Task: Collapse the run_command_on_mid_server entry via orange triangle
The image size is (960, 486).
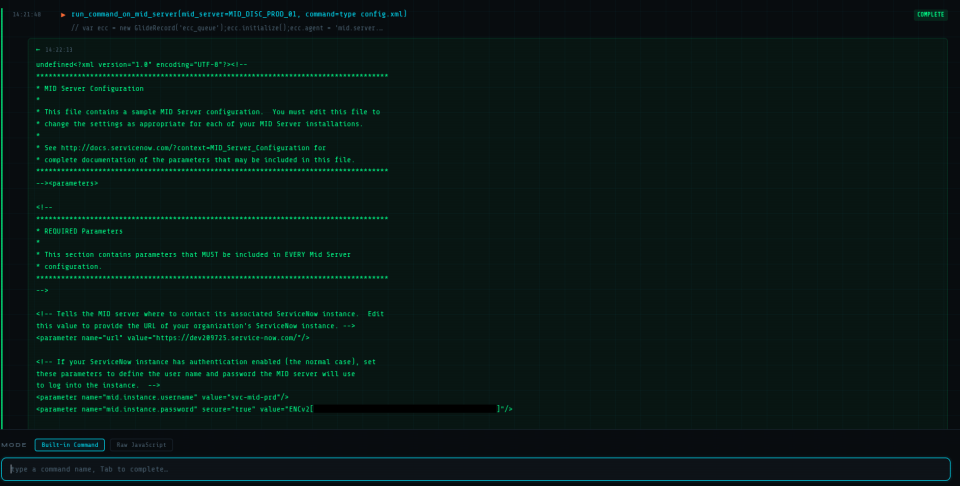Action: click(x=63, y=15)
